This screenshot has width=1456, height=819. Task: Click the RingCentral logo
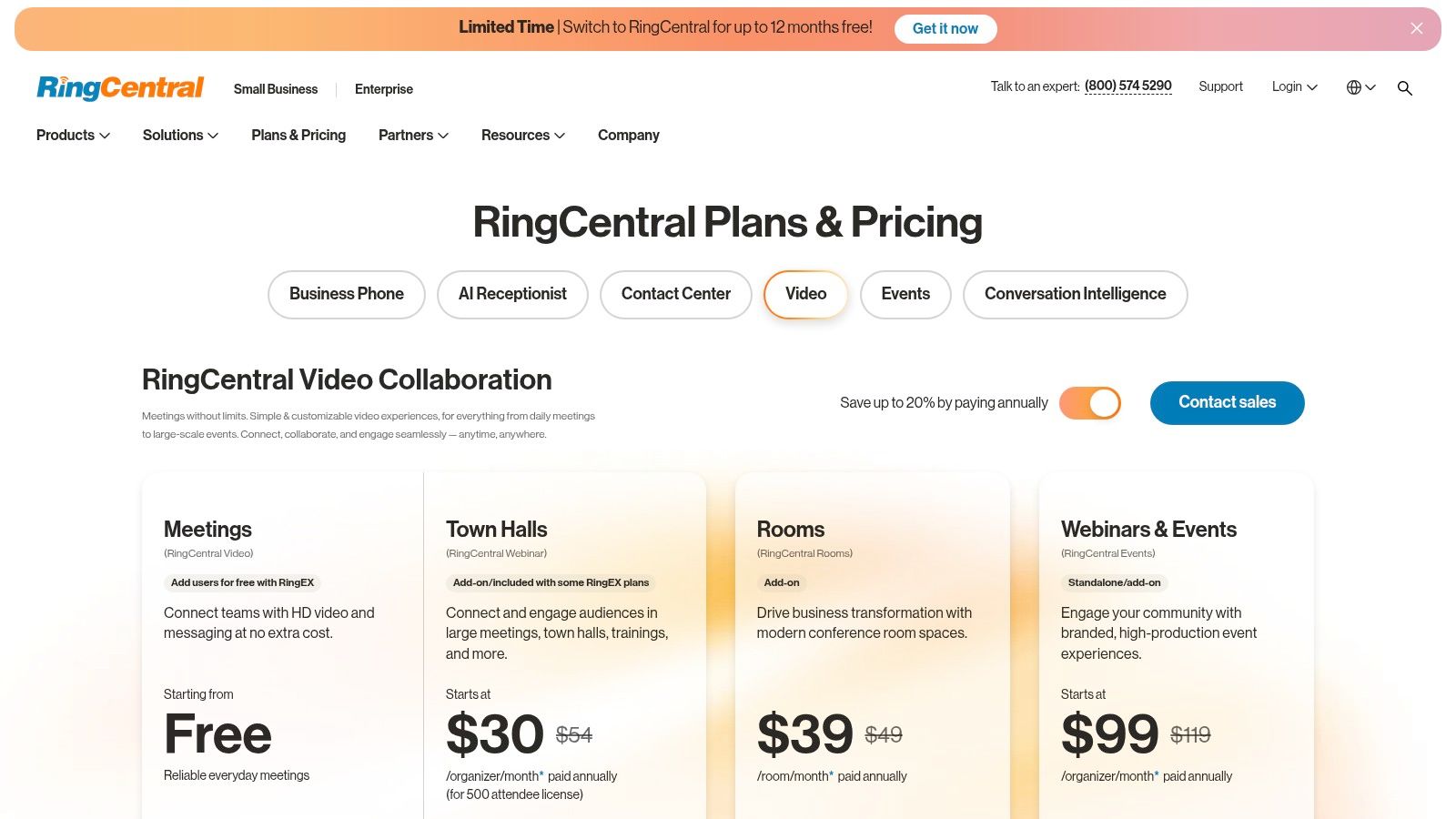pyautogui.click(x=119, y=86)
